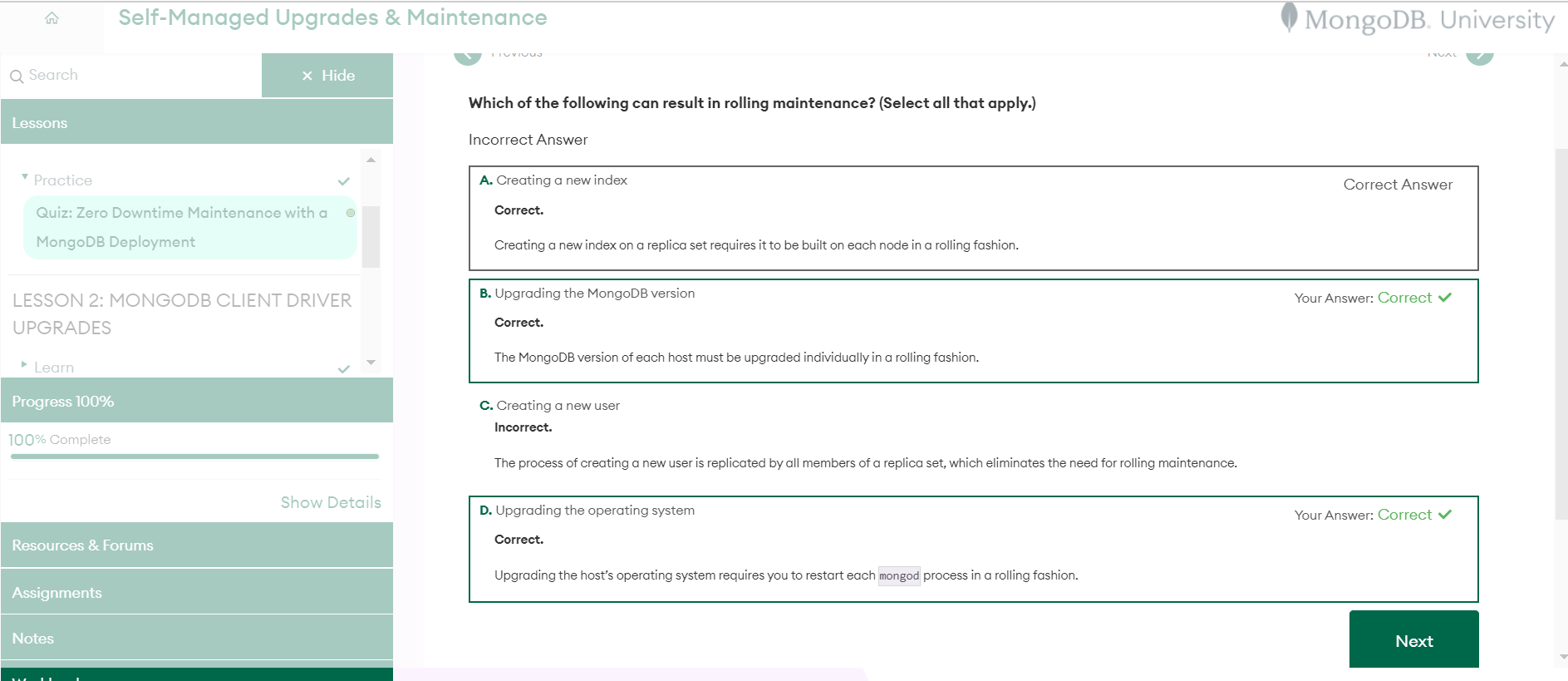Viewport: 1568px width, 681px height.
Task: Open the Zero Downtime Maintenance quiz item
Action: [181, 227]
